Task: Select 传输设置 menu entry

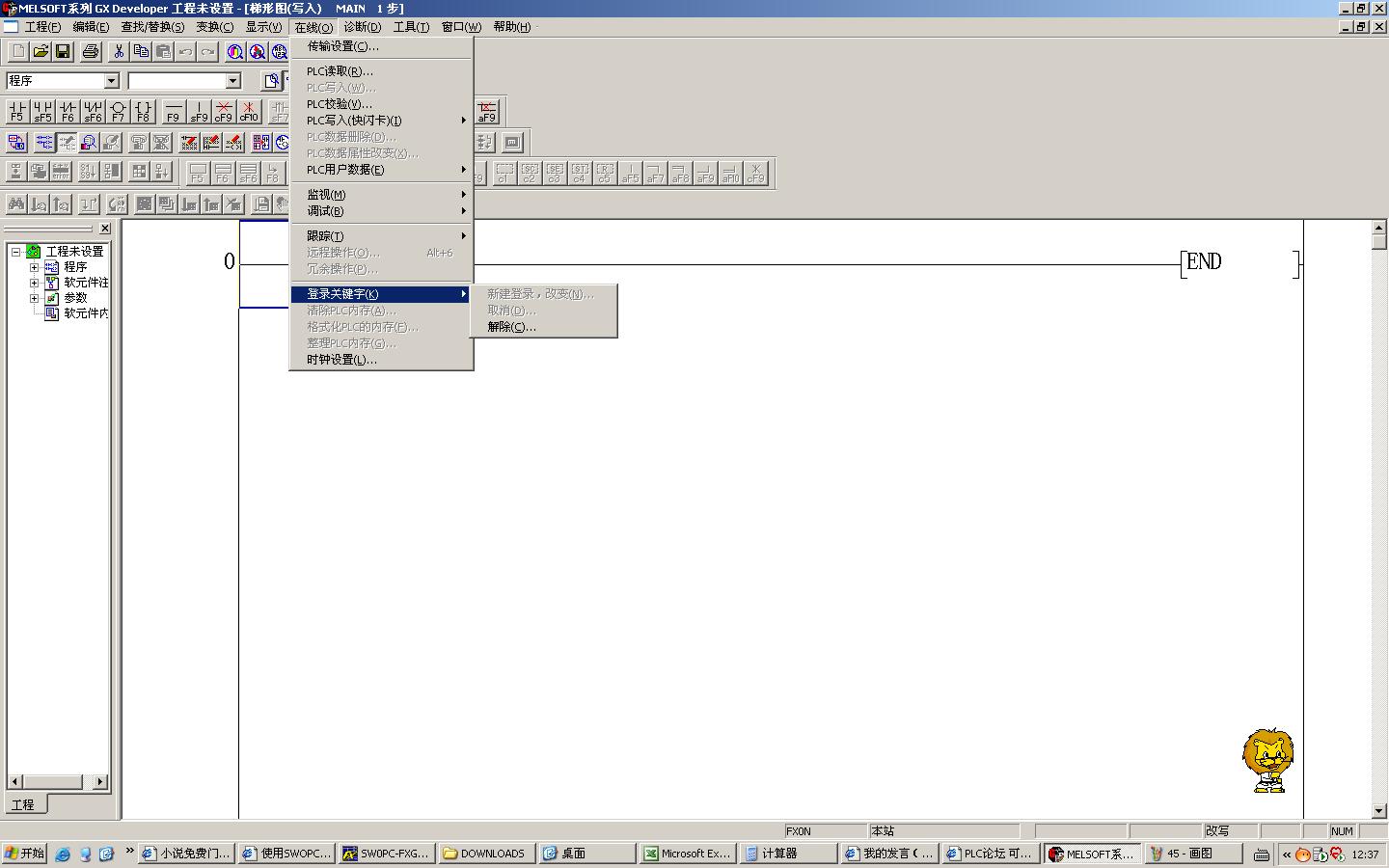Action: pos(381,46)
